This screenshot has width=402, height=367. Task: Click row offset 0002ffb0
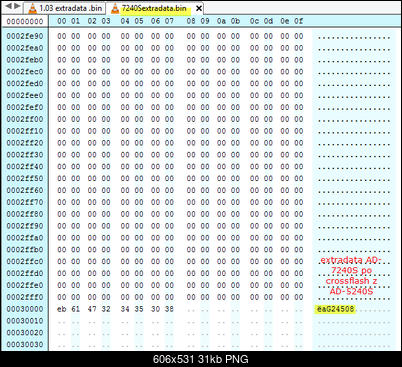click(x=25, y=250)
